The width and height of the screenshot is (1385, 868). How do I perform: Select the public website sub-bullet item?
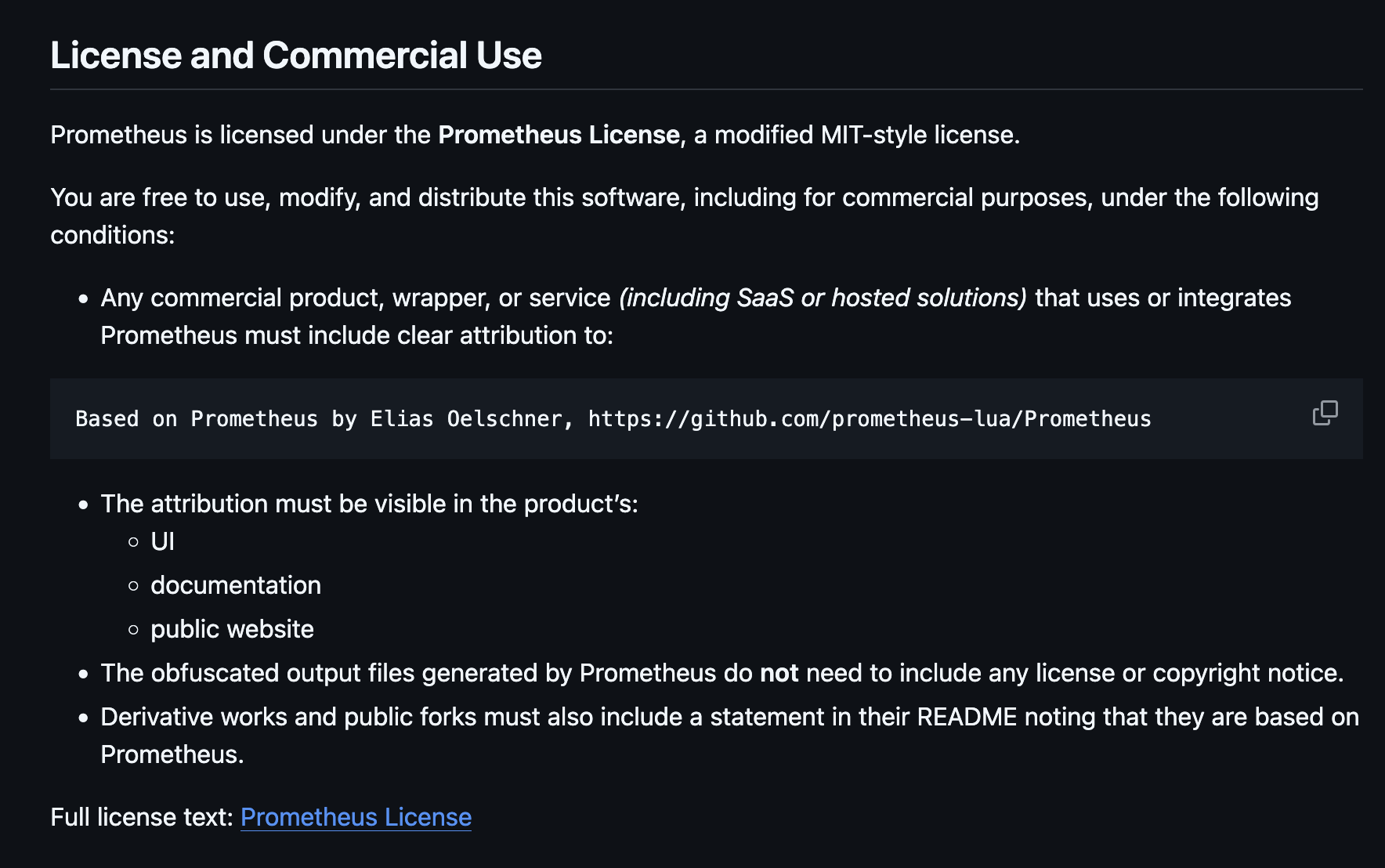pyautogui.click(x=232, y=629)
